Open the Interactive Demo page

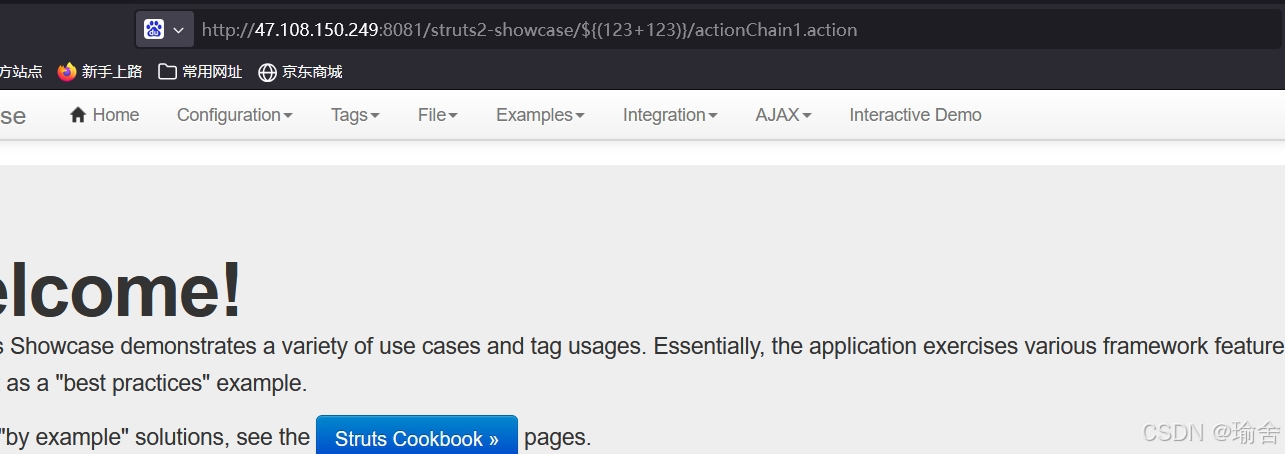click(x=916, y=115)
